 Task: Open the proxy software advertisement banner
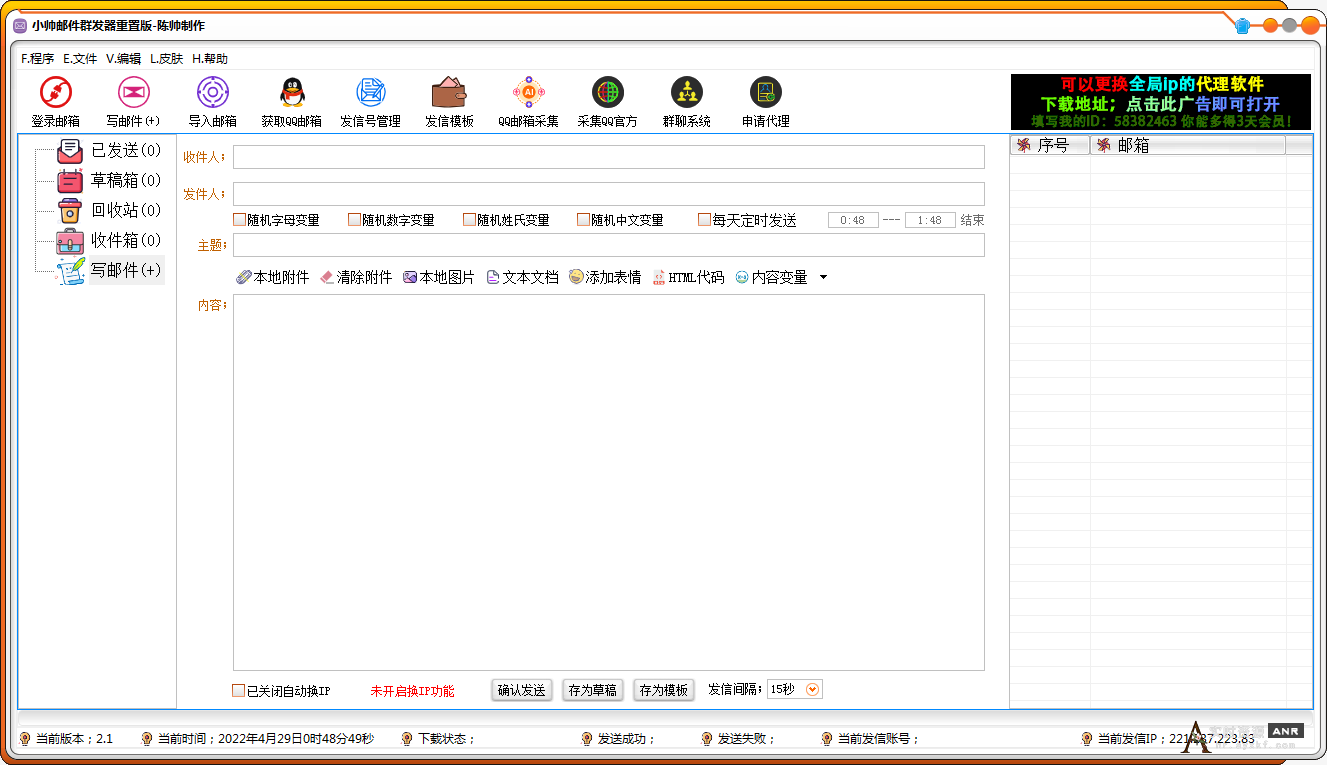point(1160,102)
